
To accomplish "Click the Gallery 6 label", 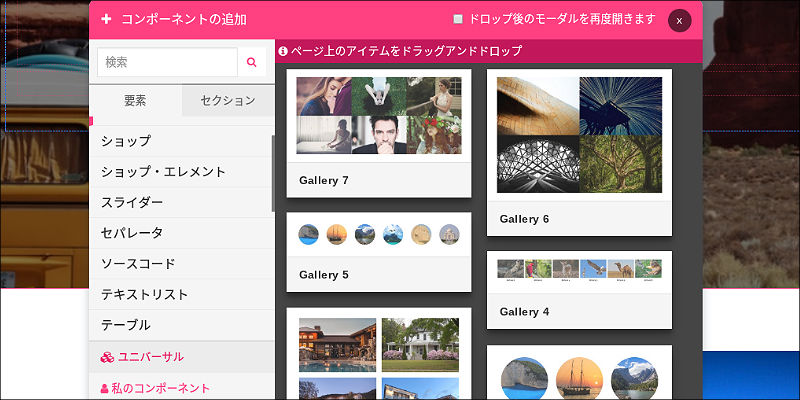I will (524, 219).
